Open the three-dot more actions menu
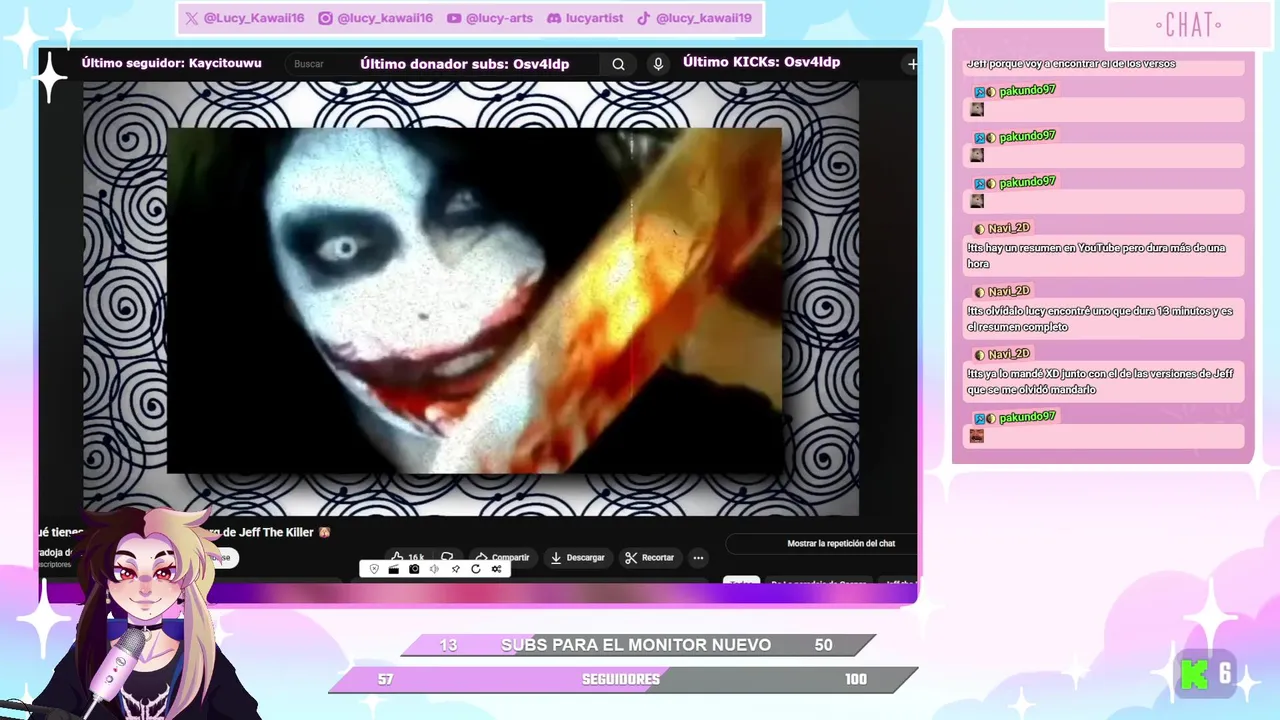This screenshot has height=720, width=1280. [698, 557]
